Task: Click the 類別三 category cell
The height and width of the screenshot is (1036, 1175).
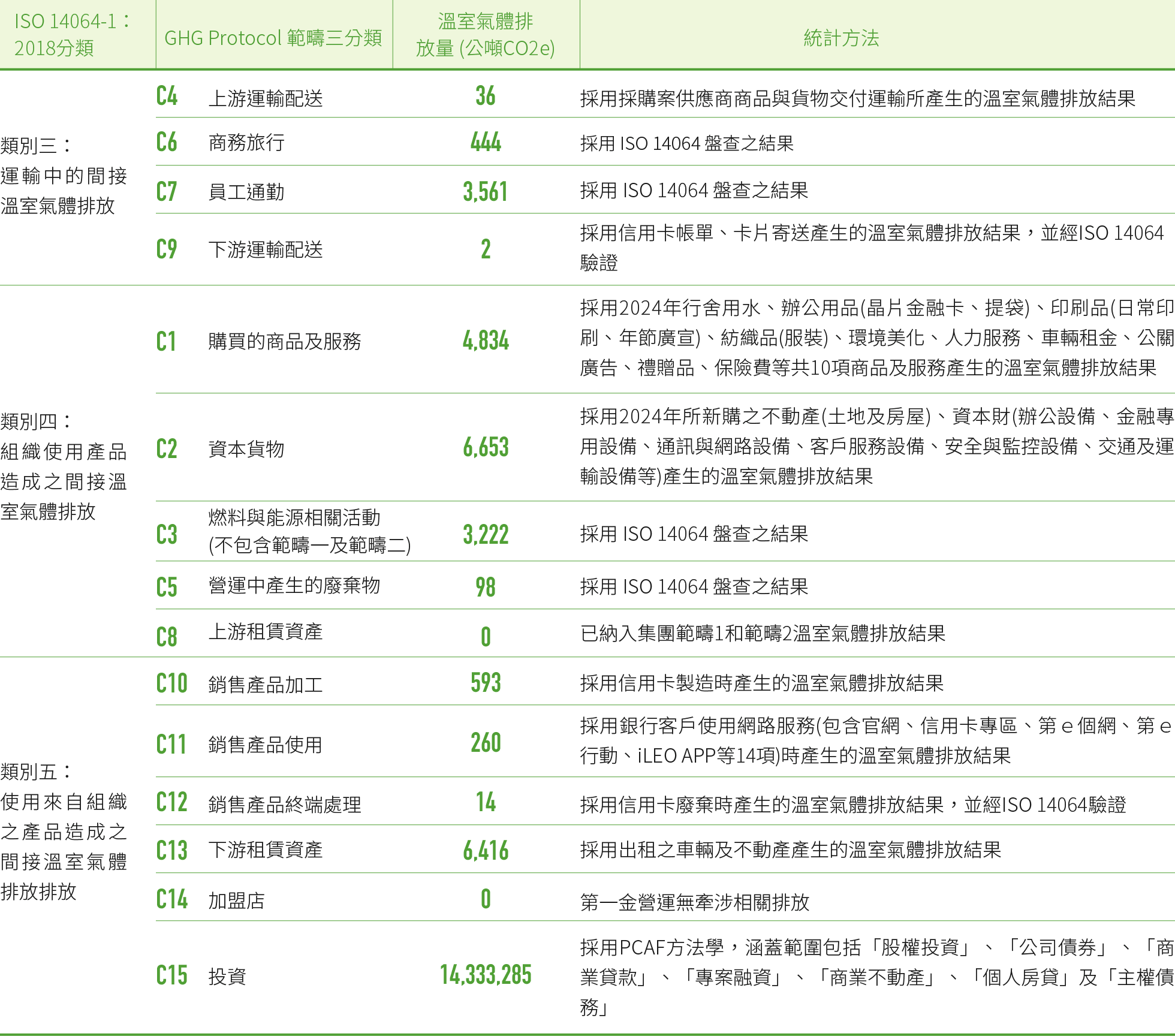Action: tap(63, 176)
